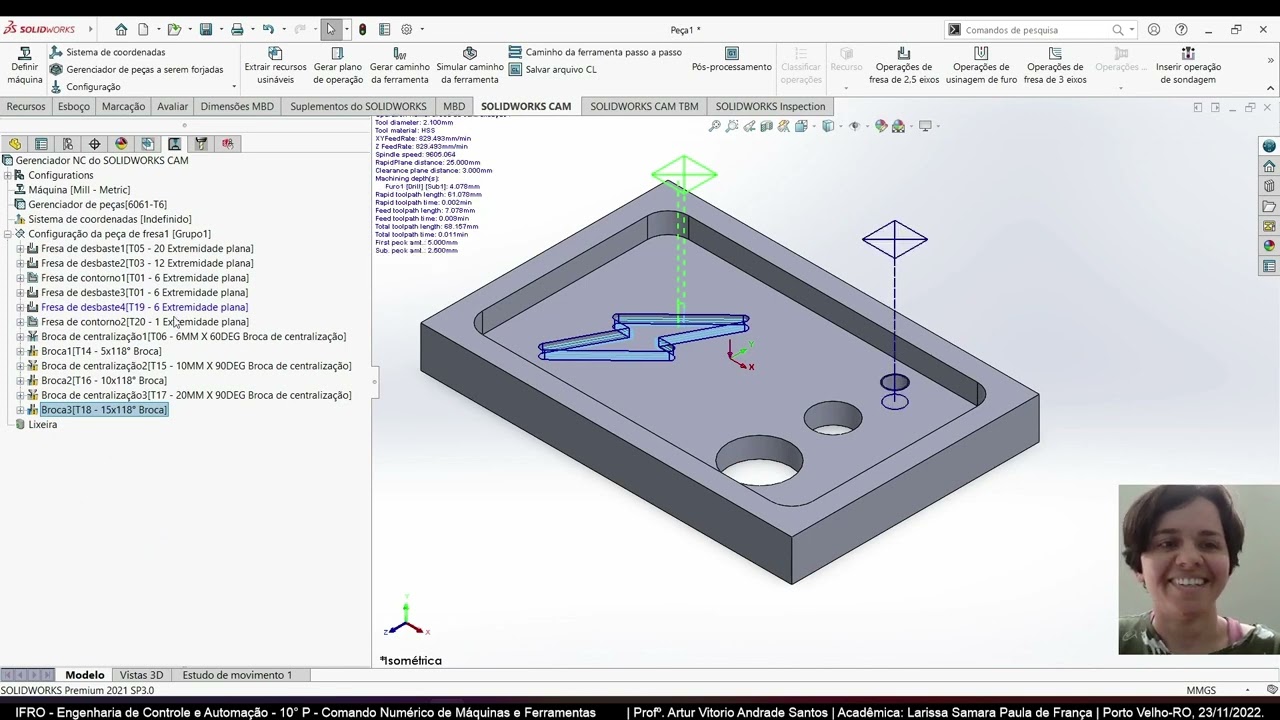The image size is (1280, 720).
Task: Click Inserir operação de sondagem
Action: coord(1188,66)
